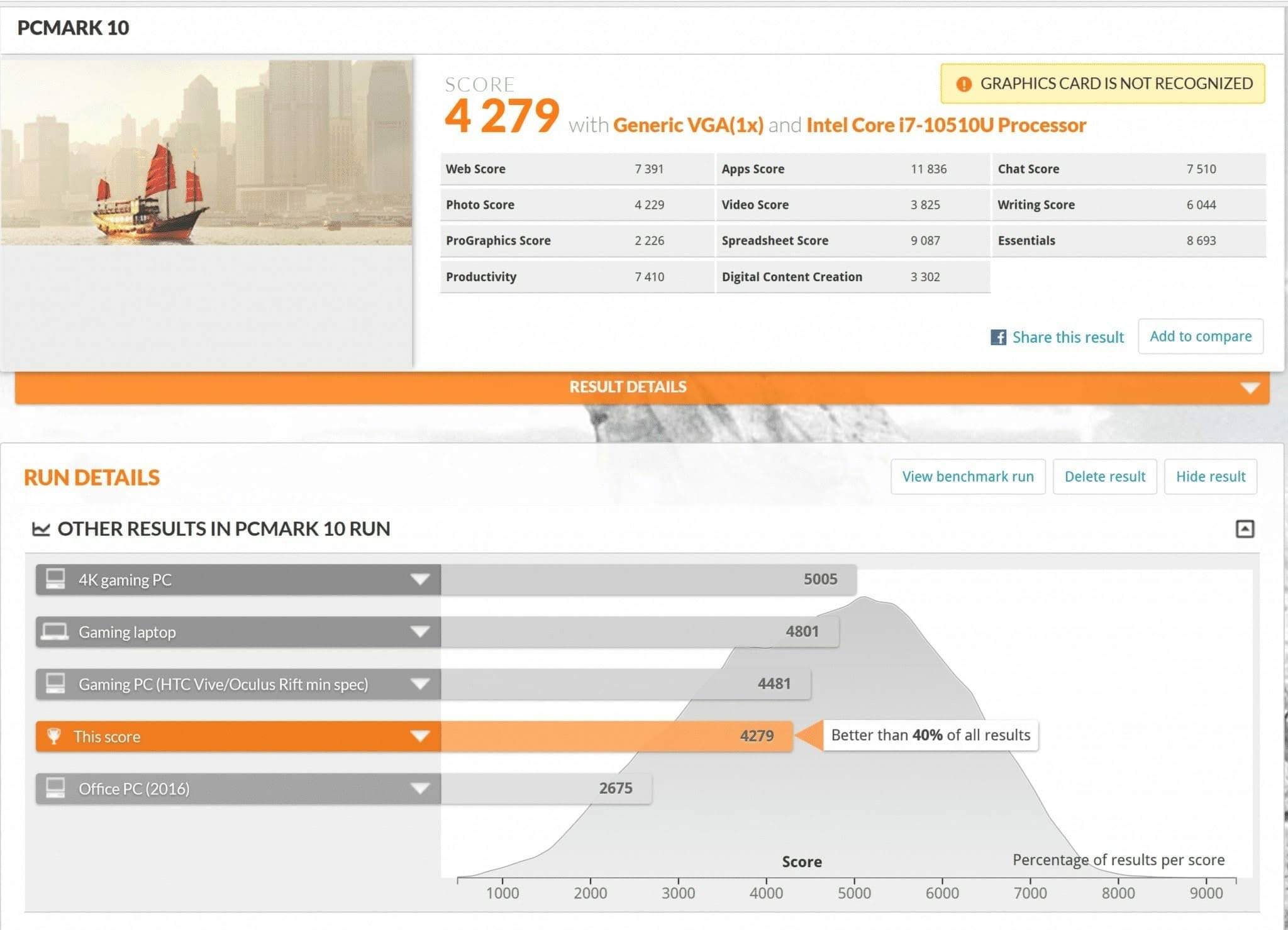
Task: Click the PCMARK 10 page title
Action: (73, 28)
